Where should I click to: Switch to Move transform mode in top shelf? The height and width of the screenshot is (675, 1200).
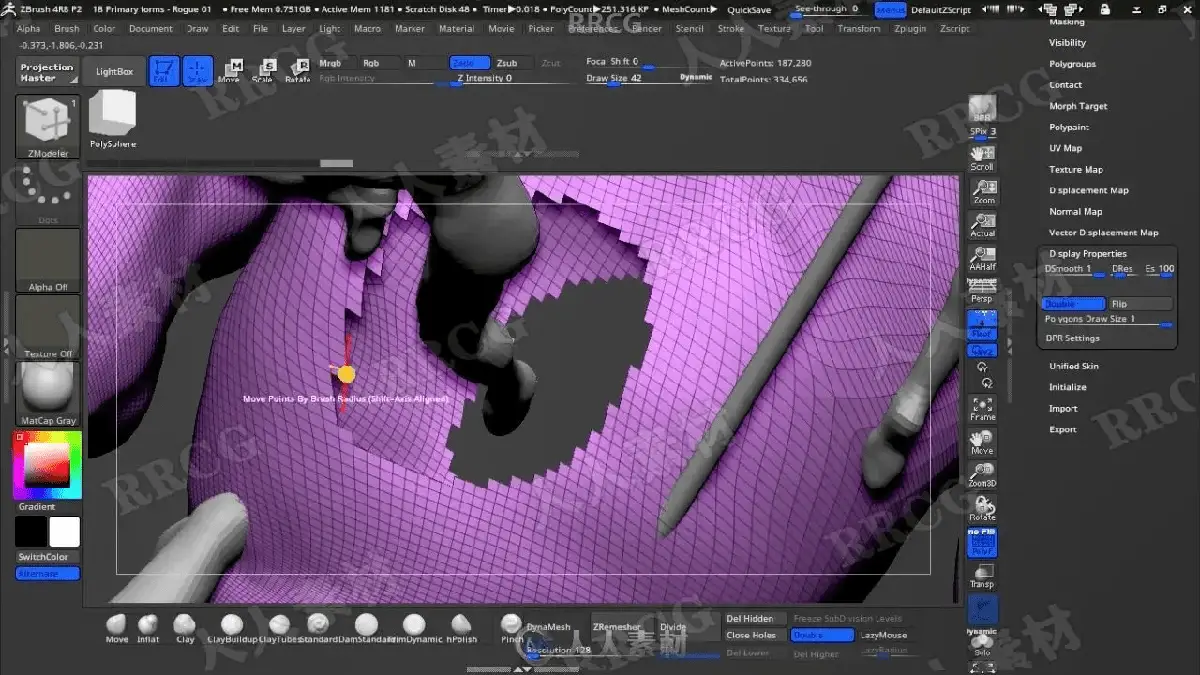(230, 71)
